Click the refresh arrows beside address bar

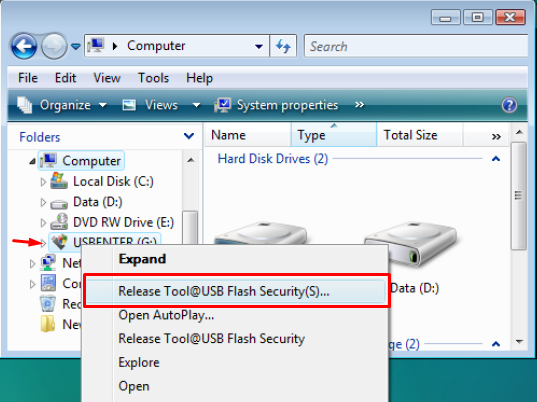pyautogui.click(x=283, y=46)
